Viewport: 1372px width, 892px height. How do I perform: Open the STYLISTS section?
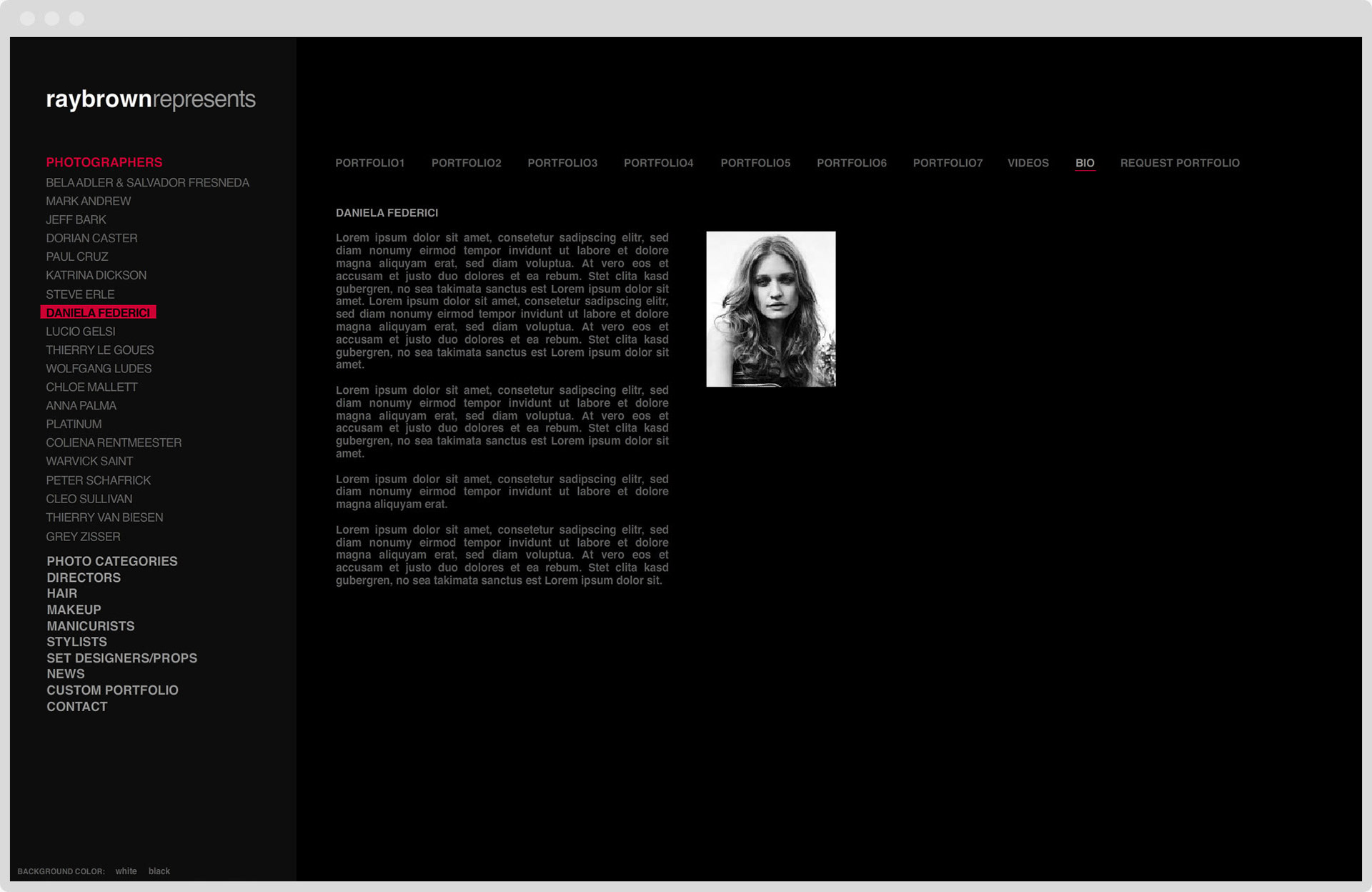pos(76,642)
